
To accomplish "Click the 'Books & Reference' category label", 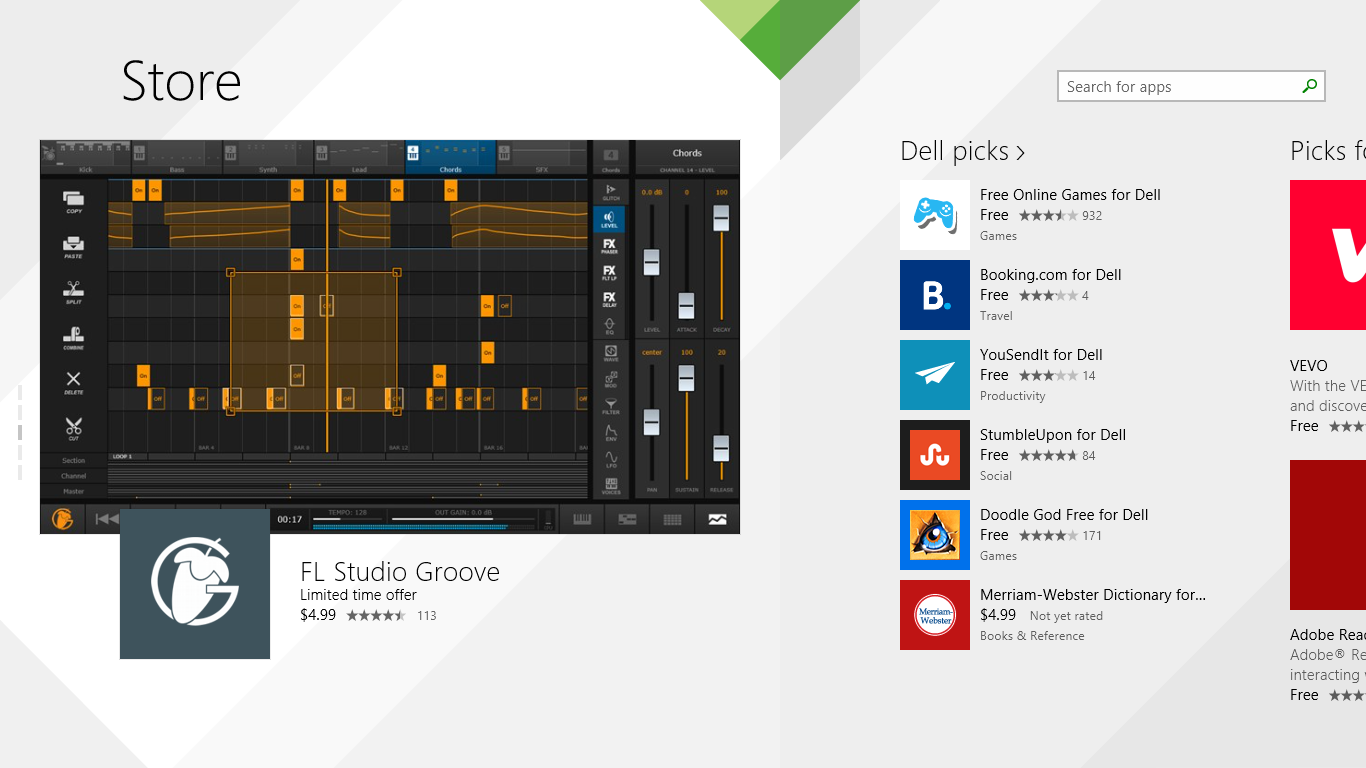I will [1032, 636].
